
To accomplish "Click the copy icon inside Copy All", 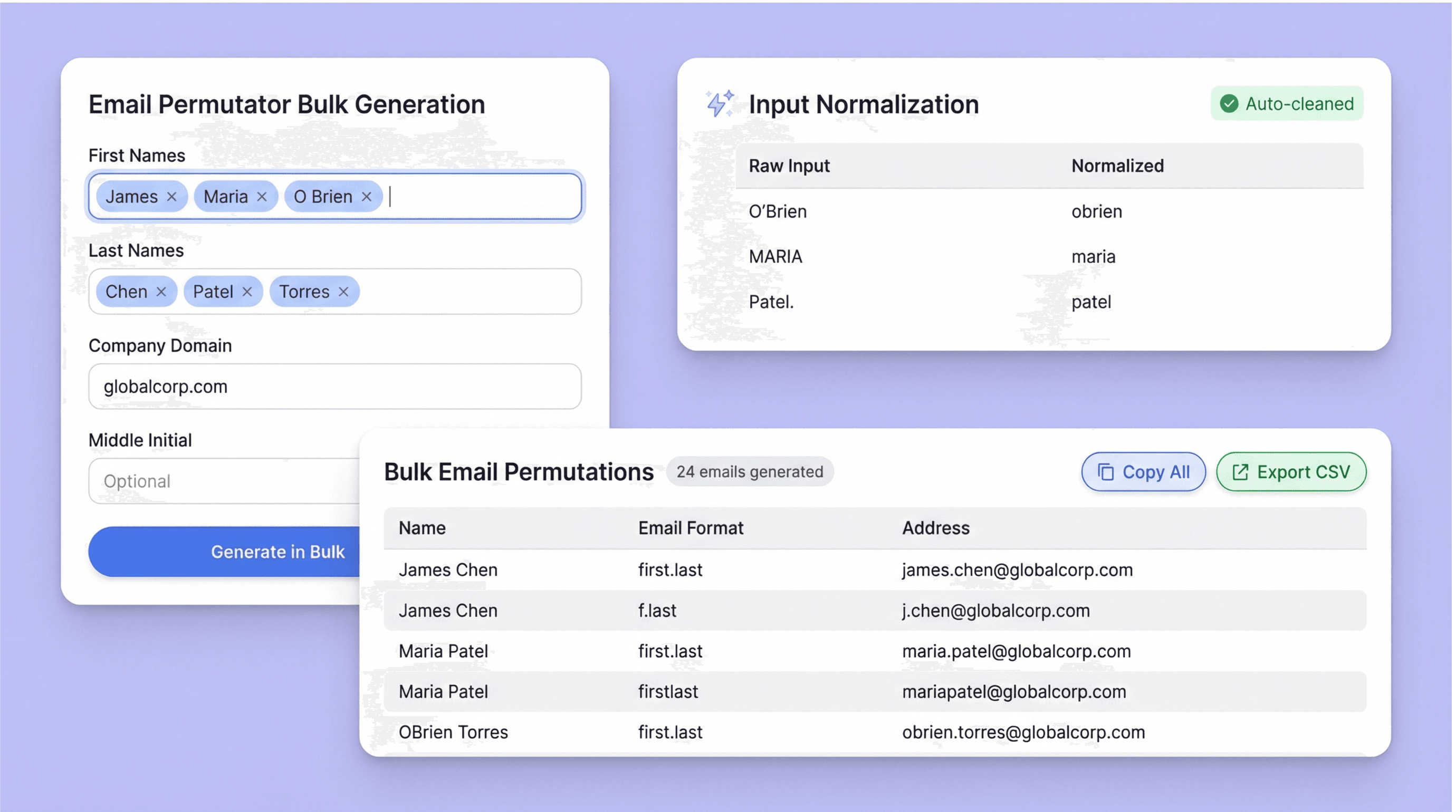I will coord(1106,471).
